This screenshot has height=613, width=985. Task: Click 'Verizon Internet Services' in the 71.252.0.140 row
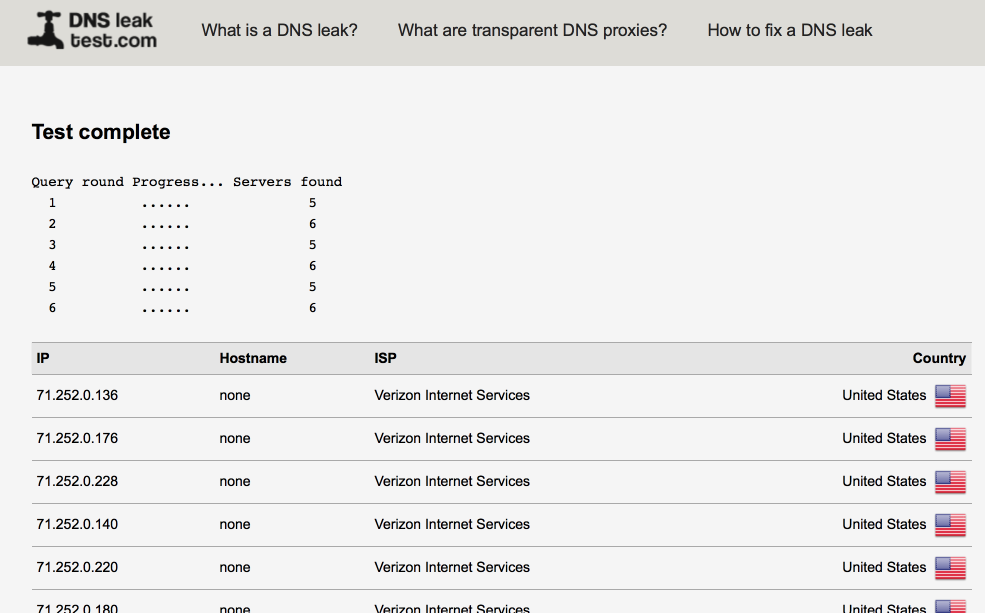tap(452, 524)
